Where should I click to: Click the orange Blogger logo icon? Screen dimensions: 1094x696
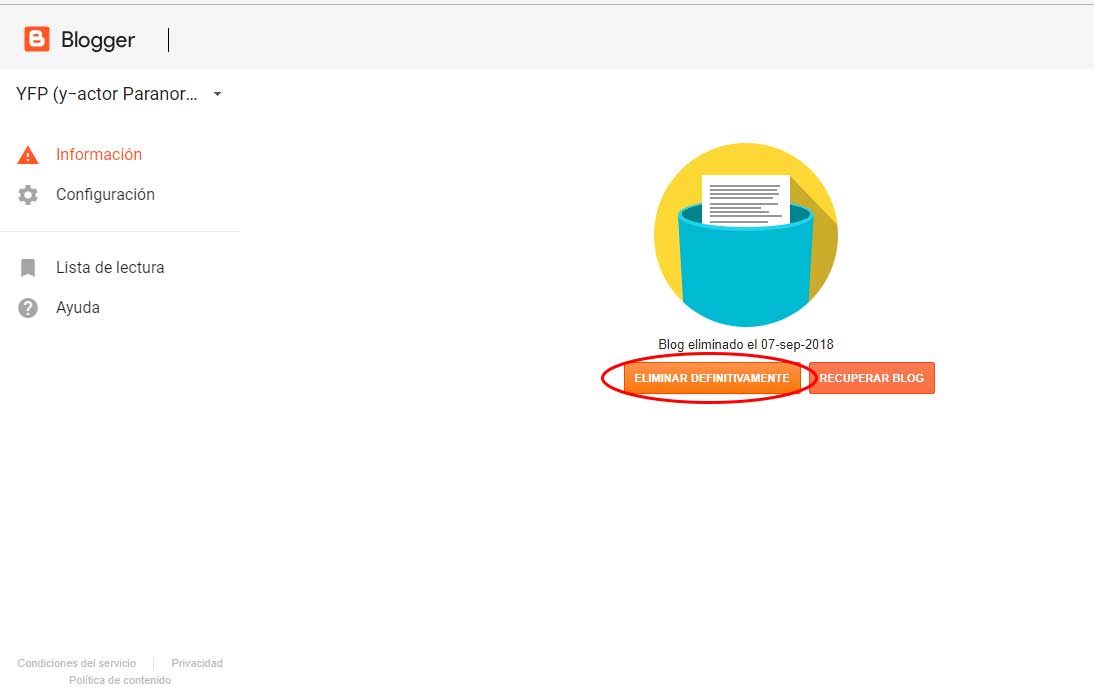(37, 40)
